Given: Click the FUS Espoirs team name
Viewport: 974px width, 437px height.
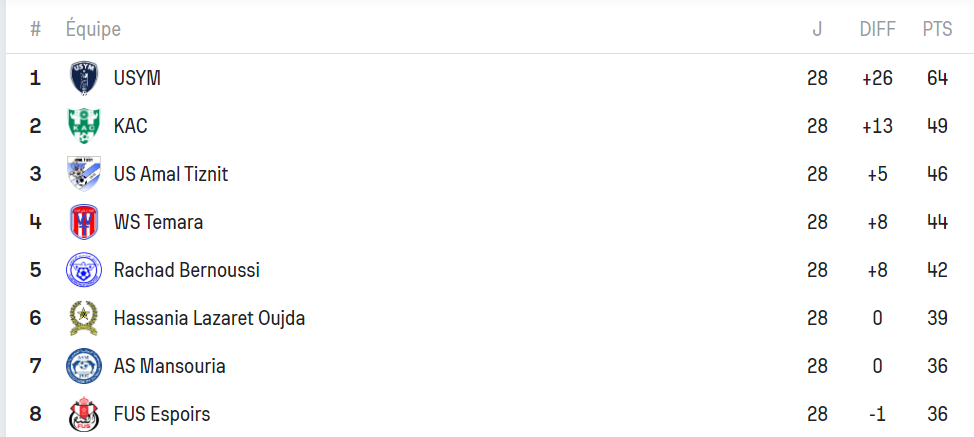Looking at the screenshot, I should coord(162,414).
